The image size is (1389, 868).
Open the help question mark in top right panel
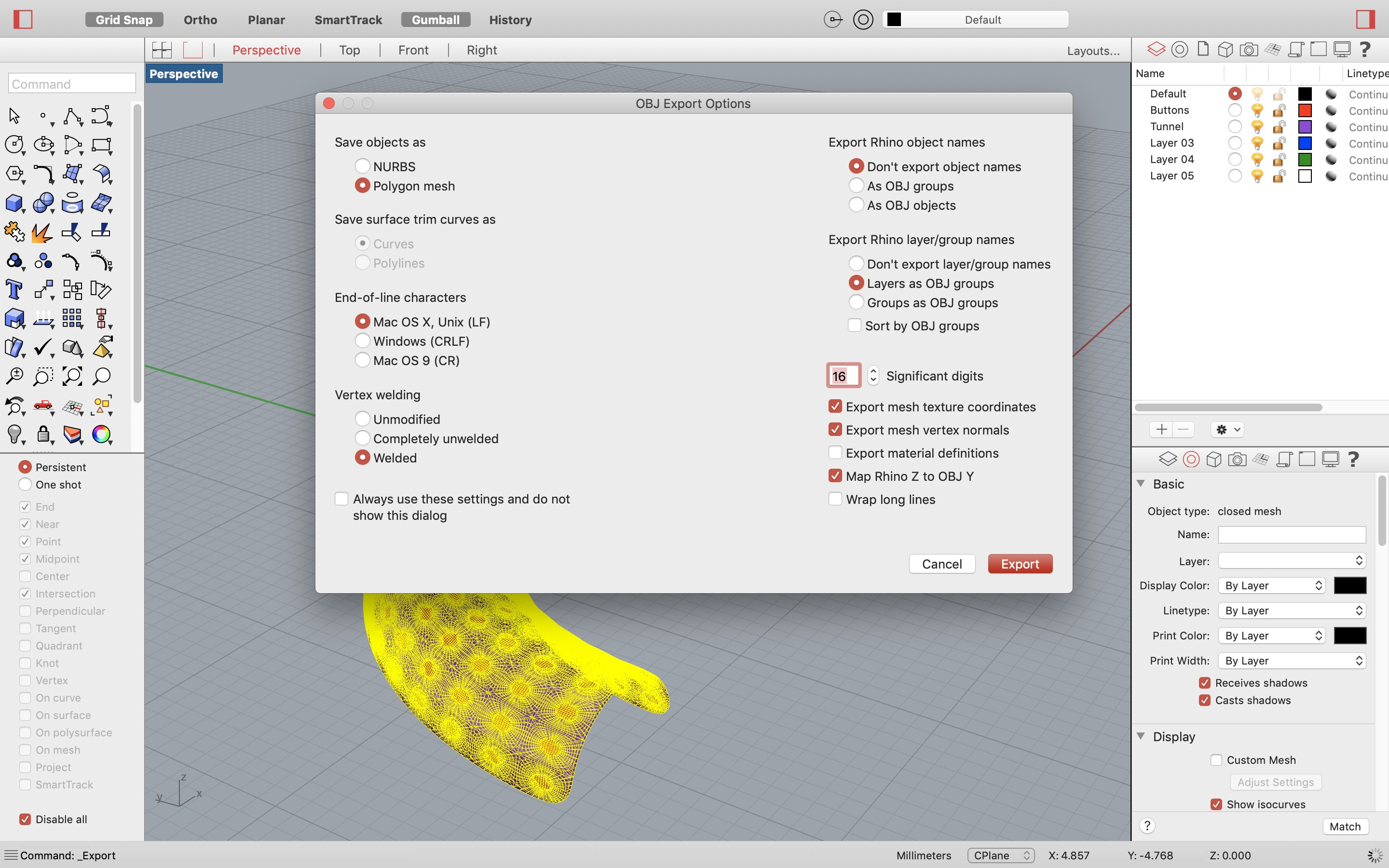(x=1365, y=50)
